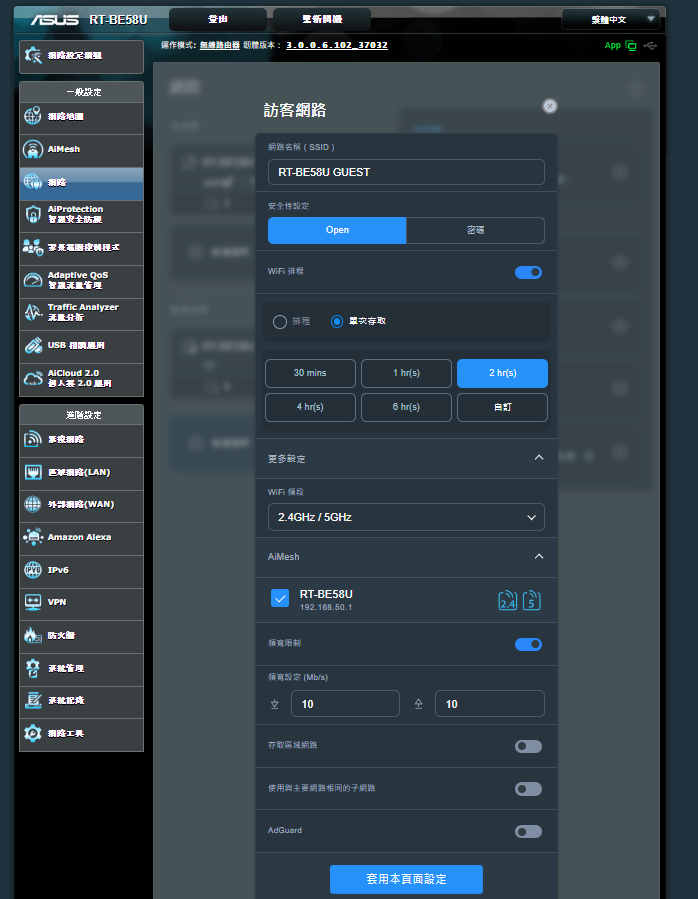Click the AiProtection shield icon
This screenshot has width=698, height=899.
pyautogui.click(x=33, y=214)
